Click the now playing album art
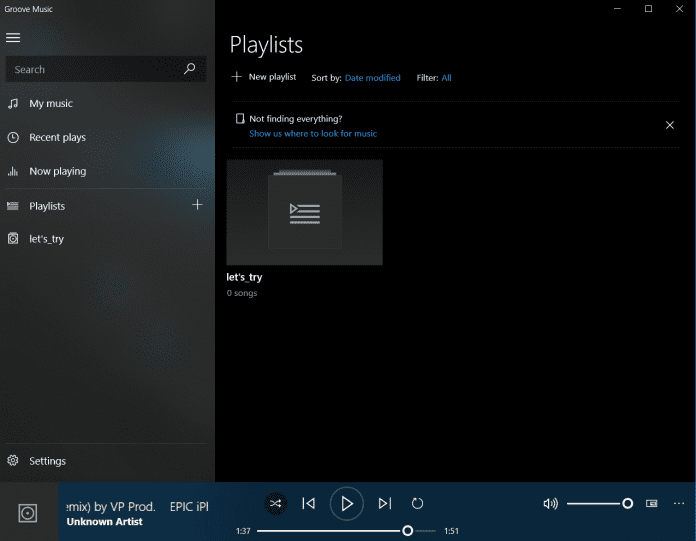Screen dimensions: 696x541 coord(28,513)
